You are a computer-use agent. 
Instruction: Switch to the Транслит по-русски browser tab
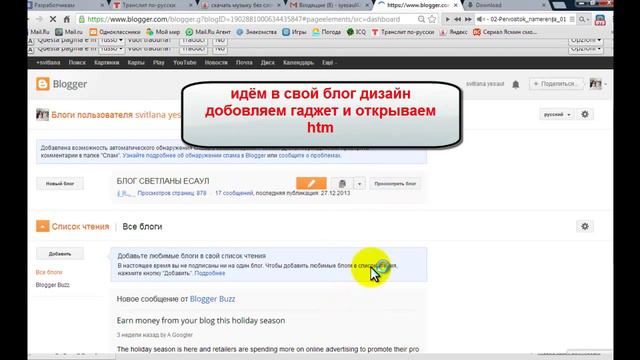pos(149,5)
